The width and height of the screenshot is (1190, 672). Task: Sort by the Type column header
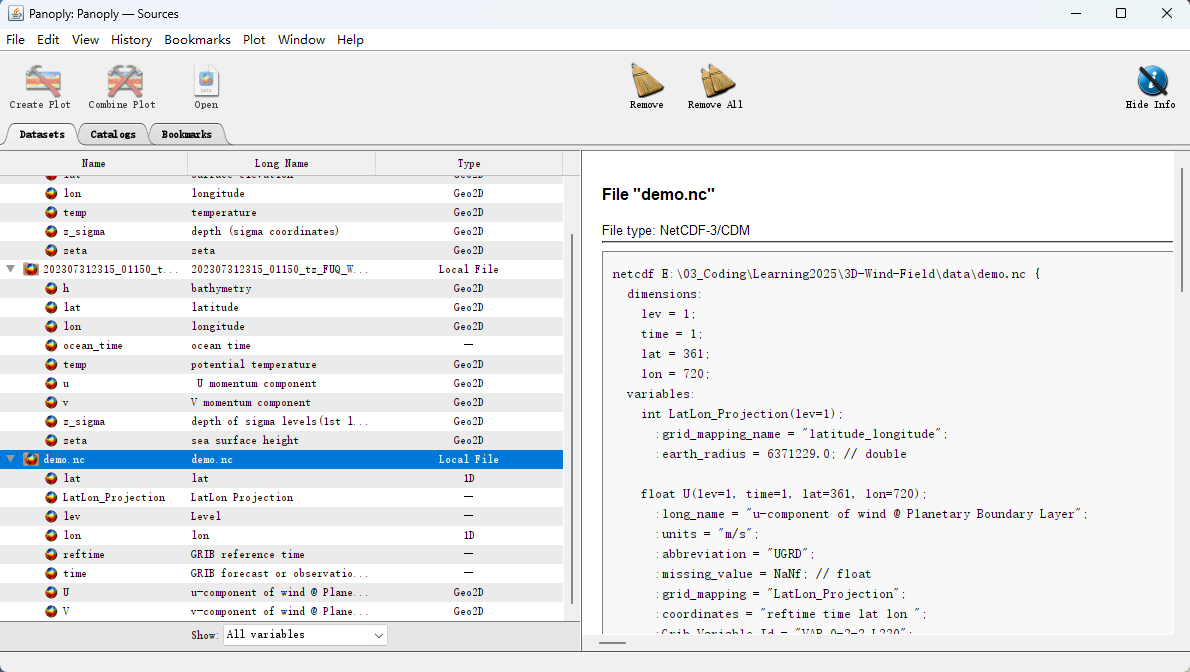point(468,163)
